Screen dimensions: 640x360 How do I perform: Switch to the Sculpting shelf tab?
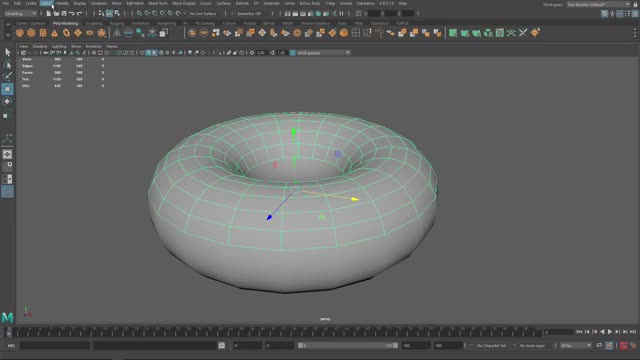point(94,23)
